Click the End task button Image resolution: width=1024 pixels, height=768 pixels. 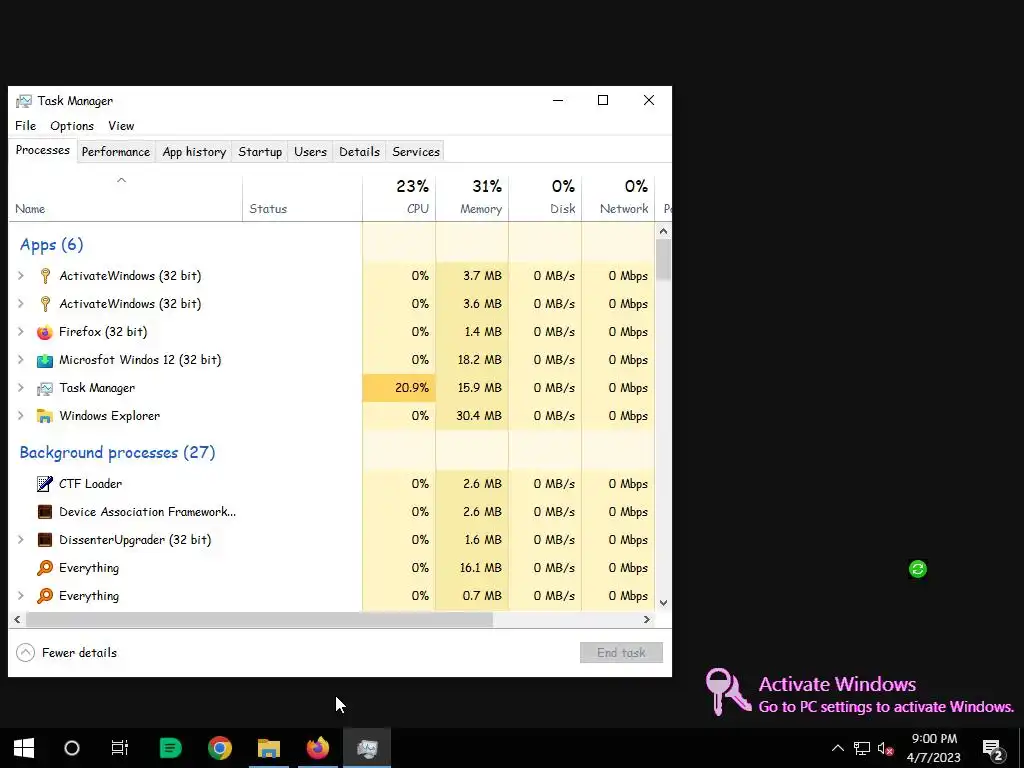tap(621, 652)
